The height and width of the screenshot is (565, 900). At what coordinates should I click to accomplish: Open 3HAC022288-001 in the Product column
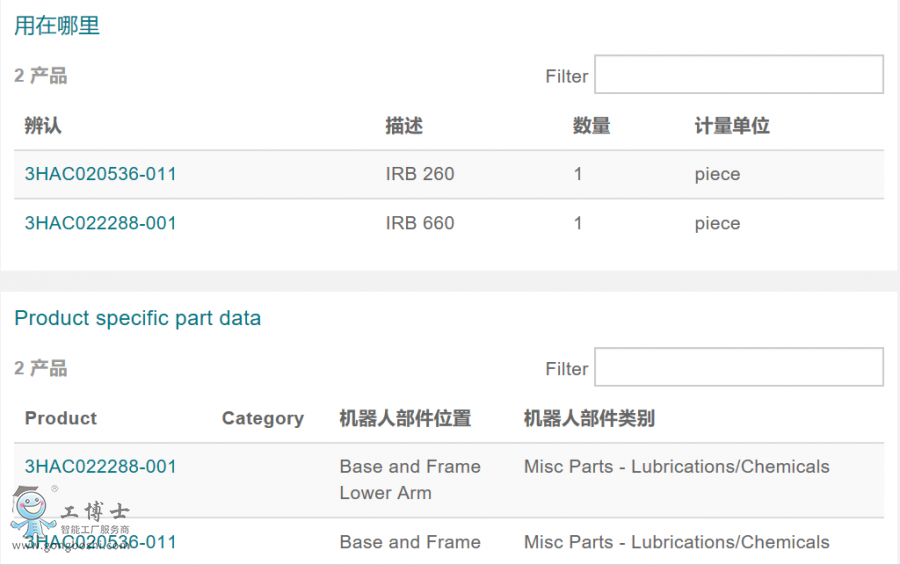pyautogui.click(x=100, y=467)
